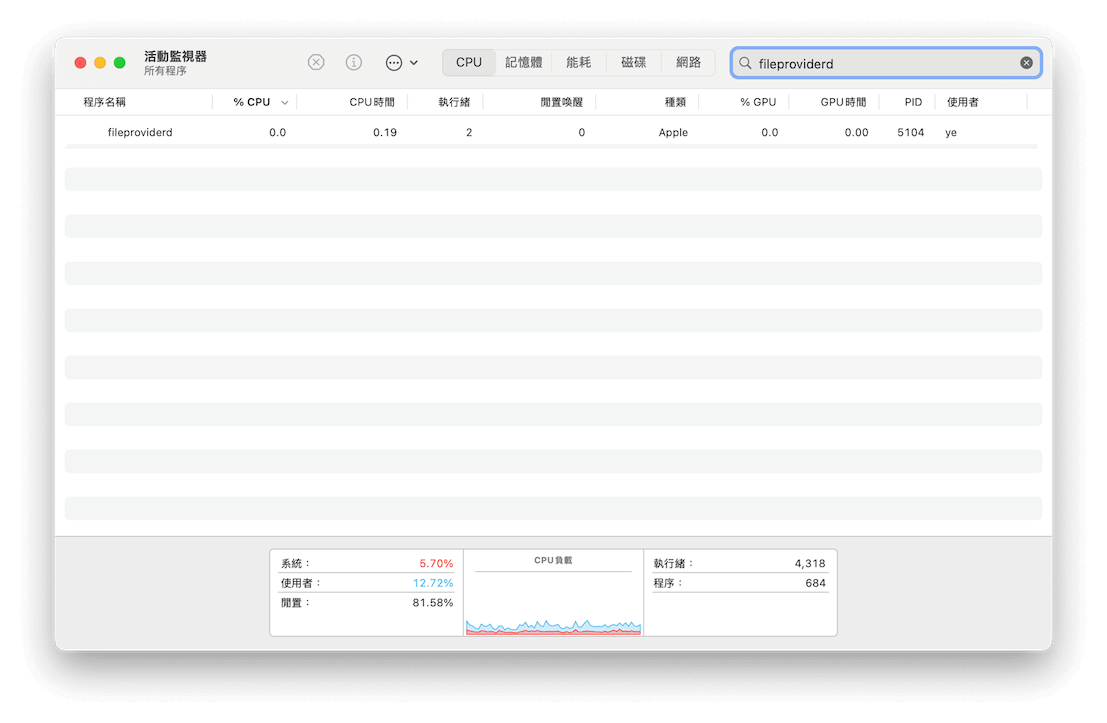Click the 系統 percentage 5.70%

click(436, 563)
